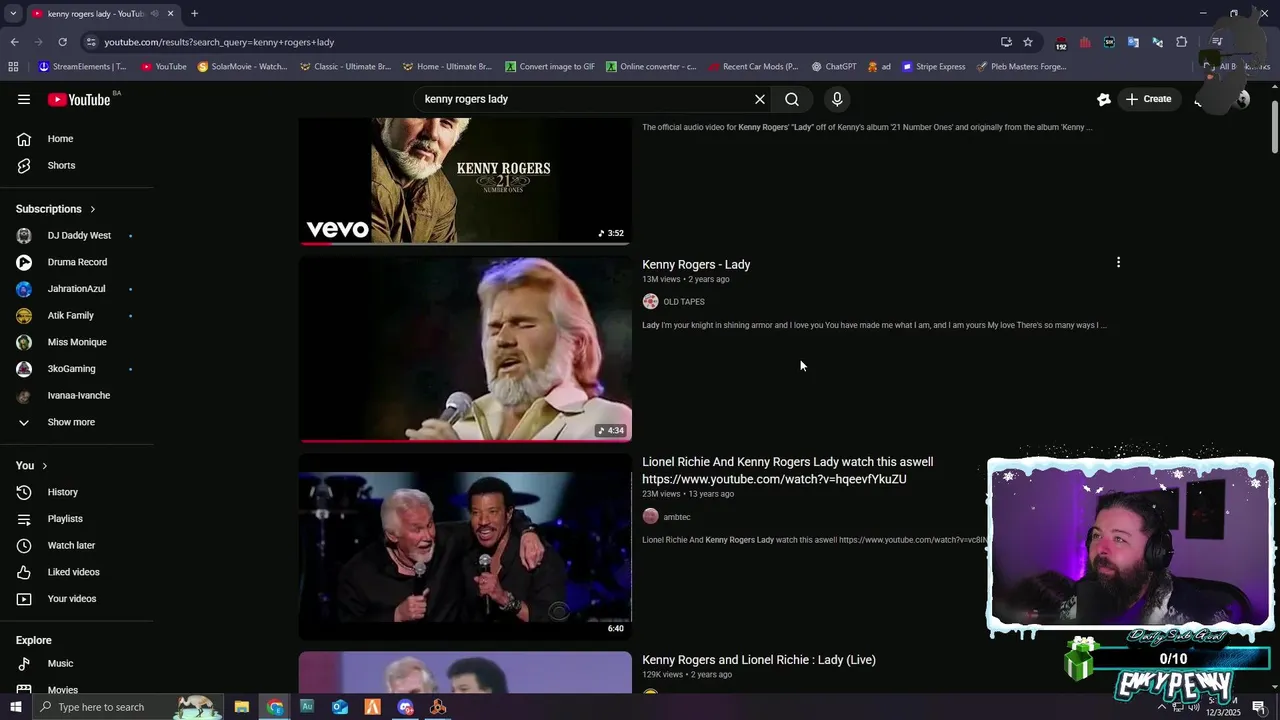Open a new browser tab
This screenshot has height=720, width=1280.
194,14
